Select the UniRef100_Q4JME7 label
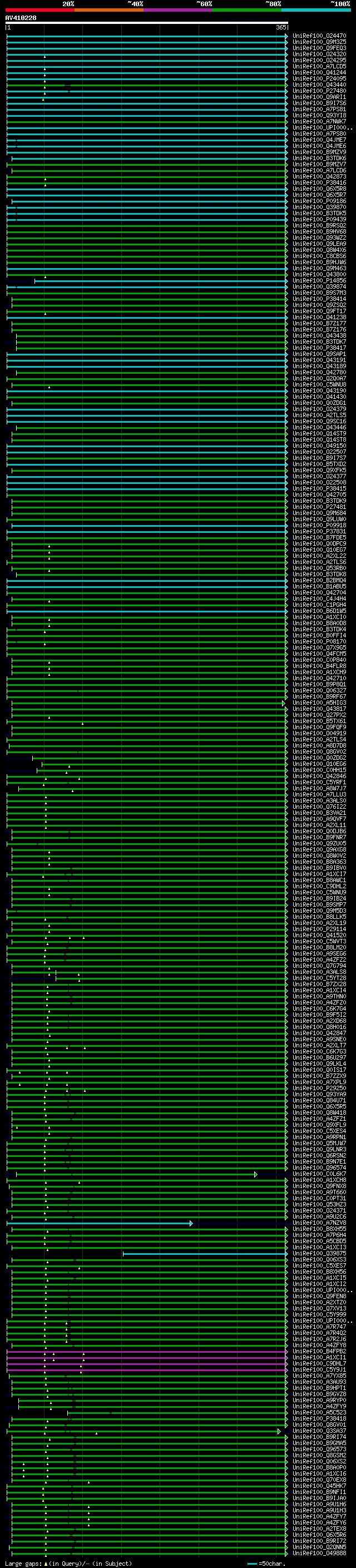Image resolution: width=356 pixels, height=1568 pixels. pos(319,140)
